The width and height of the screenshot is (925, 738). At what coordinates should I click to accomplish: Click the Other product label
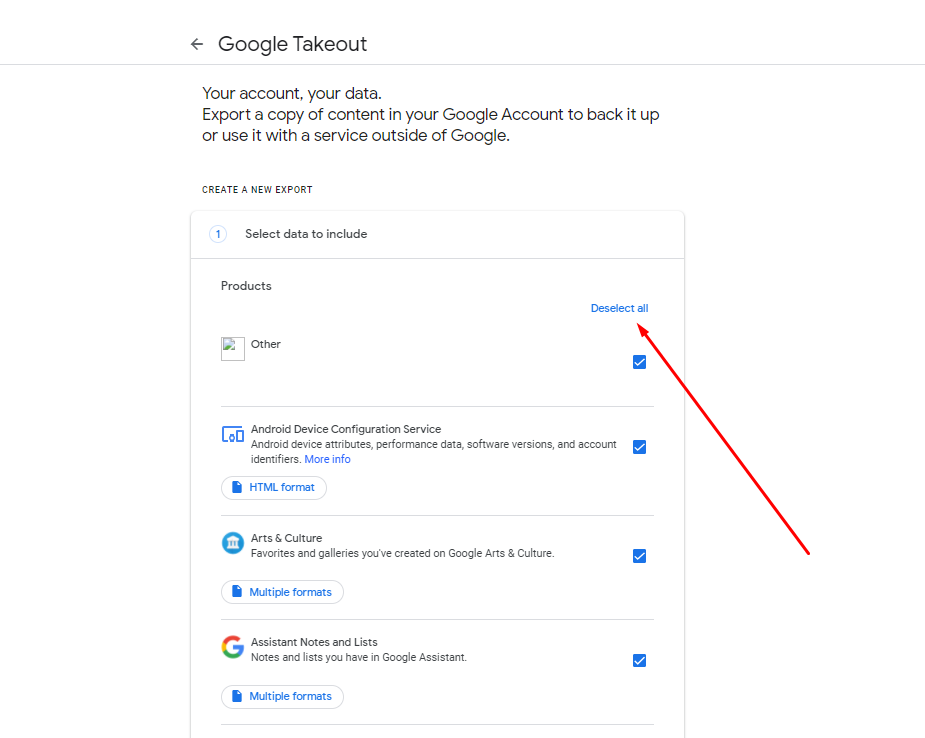pyautogui.click(x=265, y=344)
